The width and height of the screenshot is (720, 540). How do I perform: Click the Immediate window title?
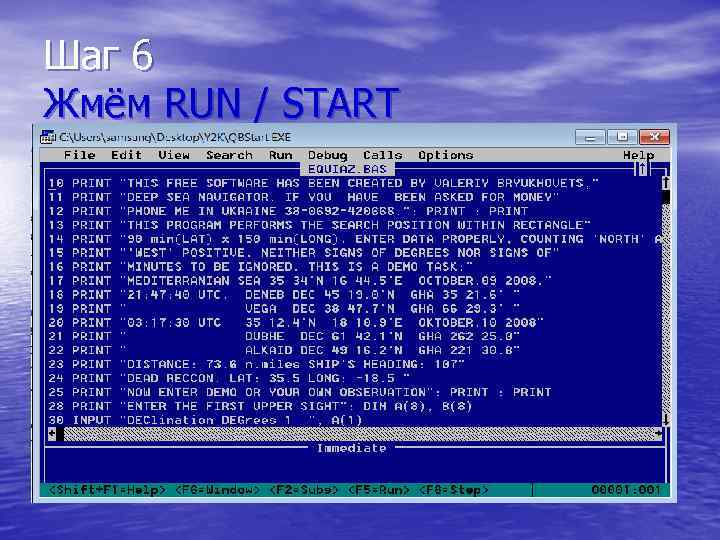[351, 448]
